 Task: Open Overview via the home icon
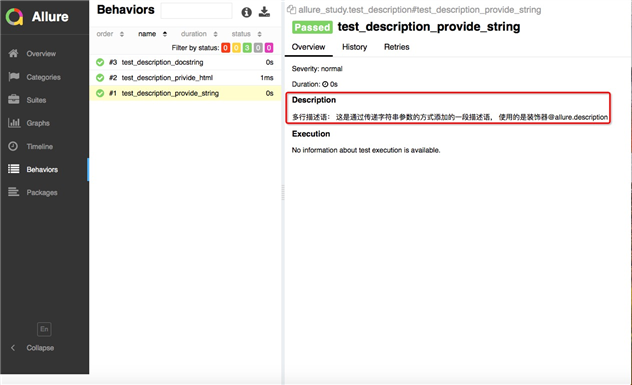(14, 53)
